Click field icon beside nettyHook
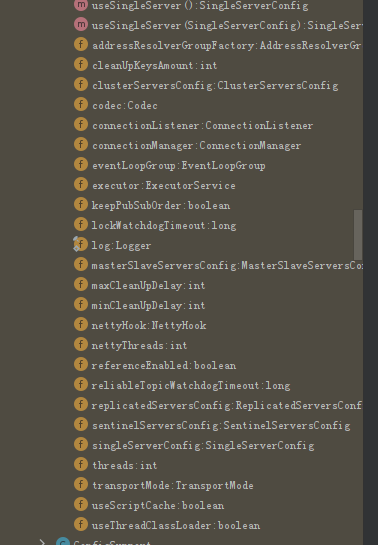 [81, 324]
